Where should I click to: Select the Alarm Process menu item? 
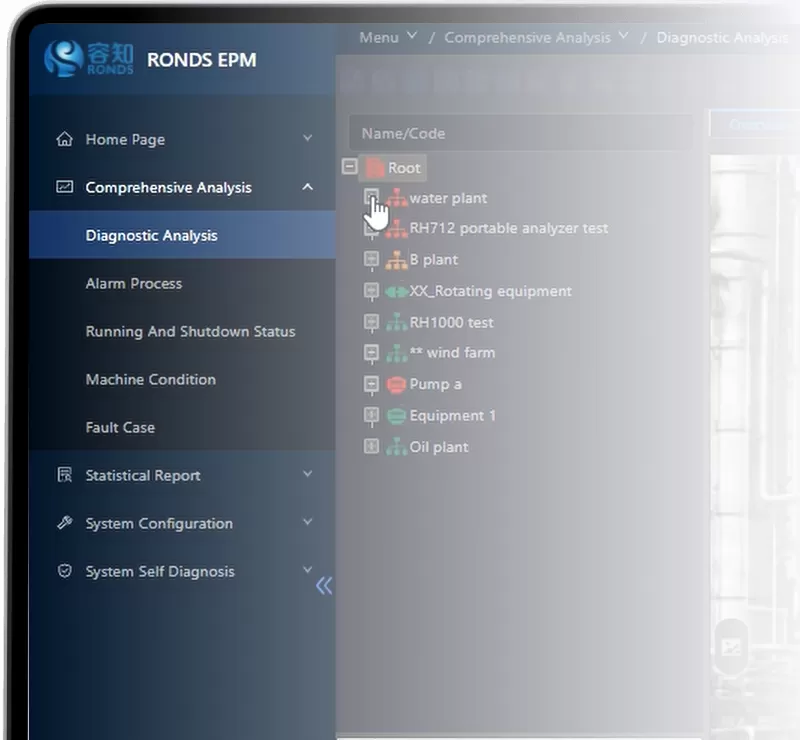[x=133, y=283]
